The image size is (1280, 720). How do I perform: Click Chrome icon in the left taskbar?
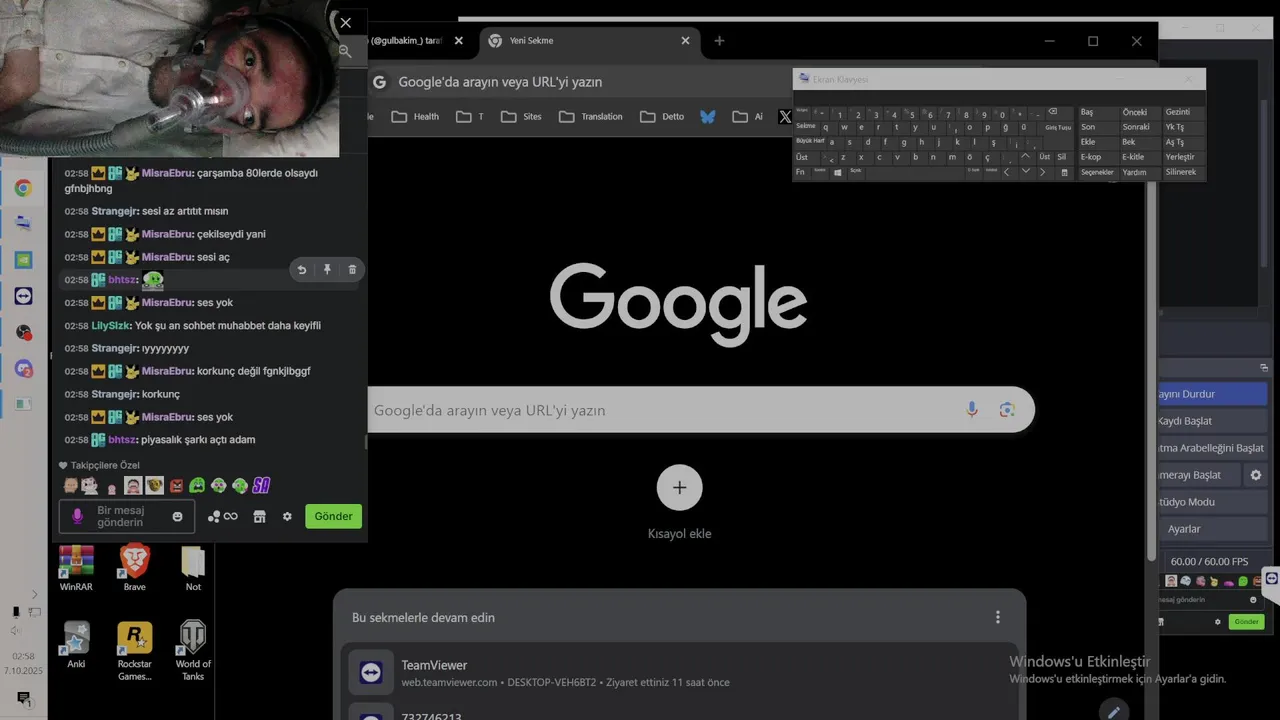point(23,188)
